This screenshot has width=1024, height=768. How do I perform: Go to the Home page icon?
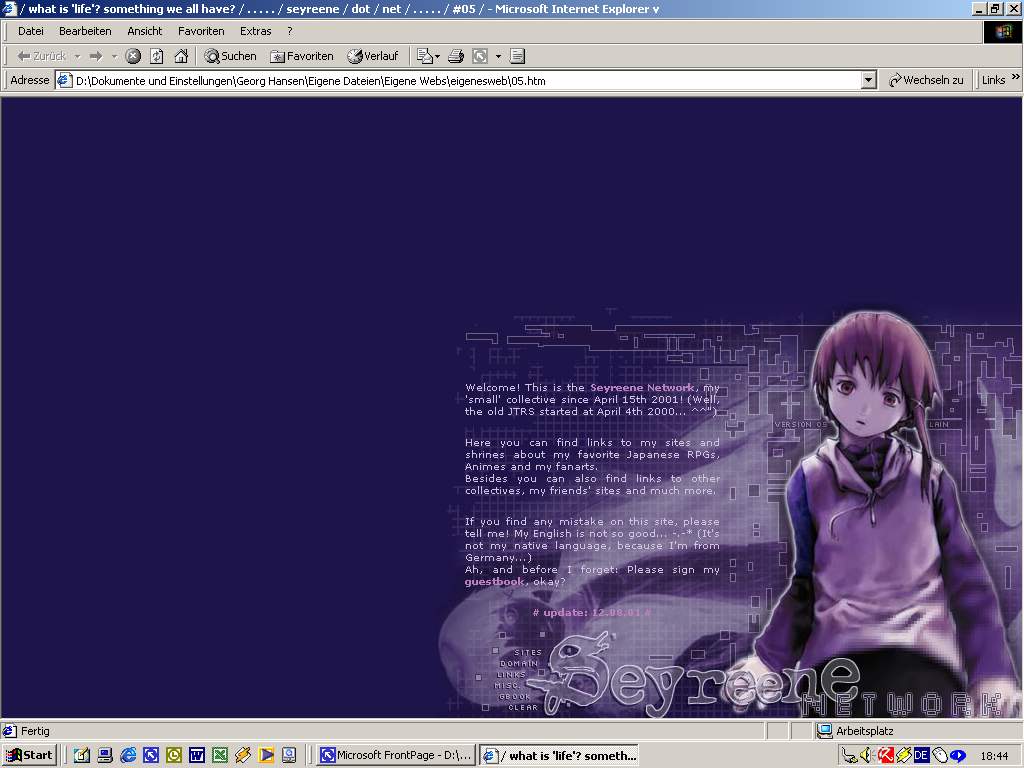(181, 56)
